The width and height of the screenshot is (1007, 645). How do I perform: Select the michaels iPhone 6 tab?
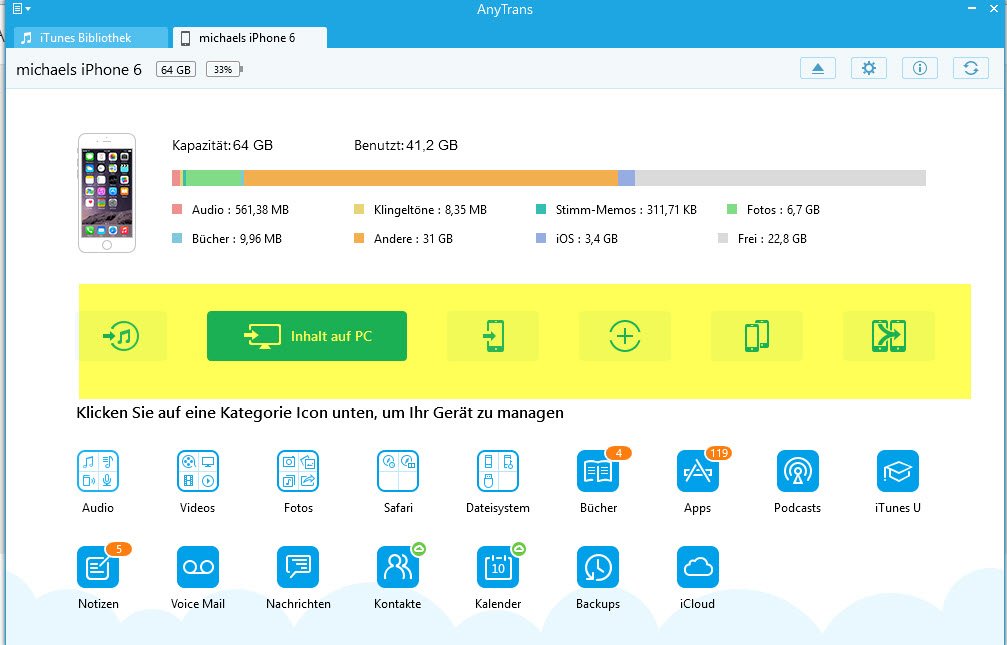[250, 38]
